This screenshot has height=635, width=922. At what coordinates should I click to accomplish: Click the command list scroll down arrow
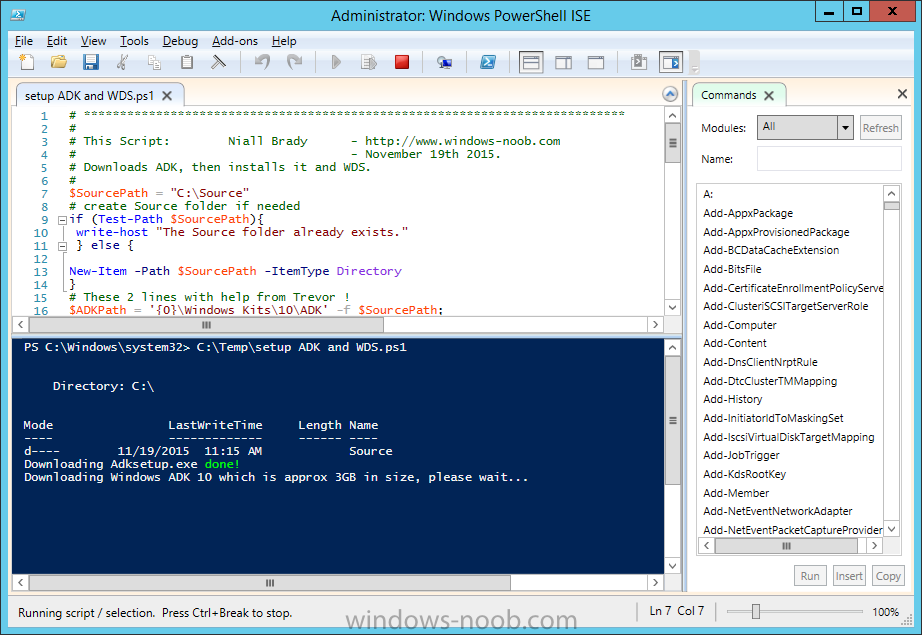point(891,529)
